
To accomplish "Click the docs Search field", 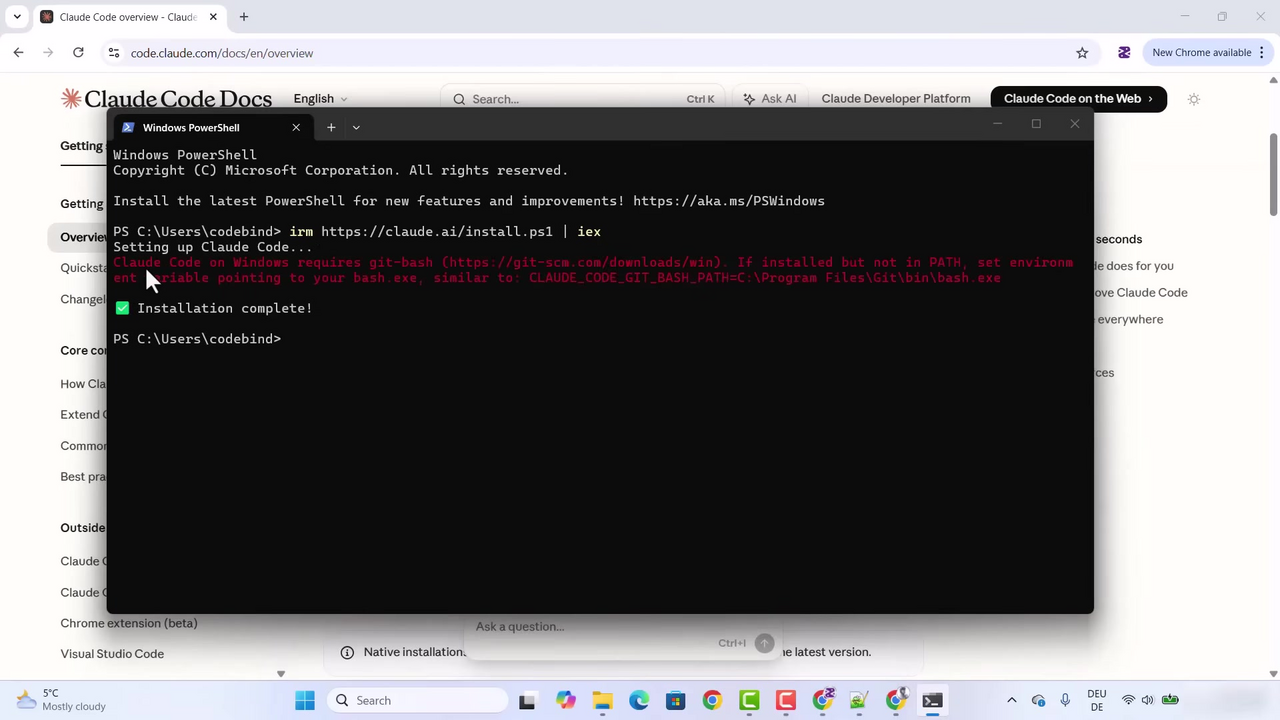I will pyautogui.click(x=582, y=99).
